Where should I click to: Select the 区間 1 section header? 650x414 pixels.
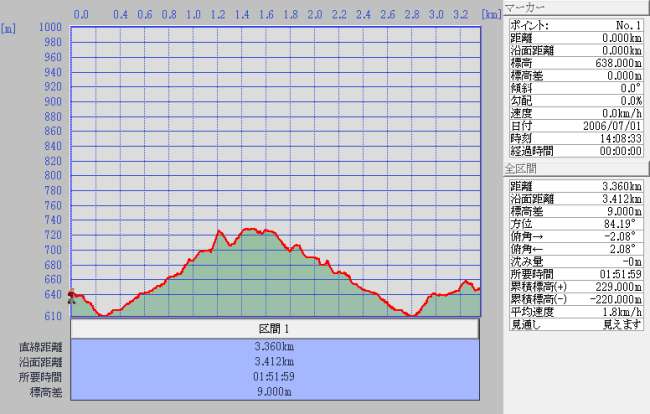tap(275, 329)
